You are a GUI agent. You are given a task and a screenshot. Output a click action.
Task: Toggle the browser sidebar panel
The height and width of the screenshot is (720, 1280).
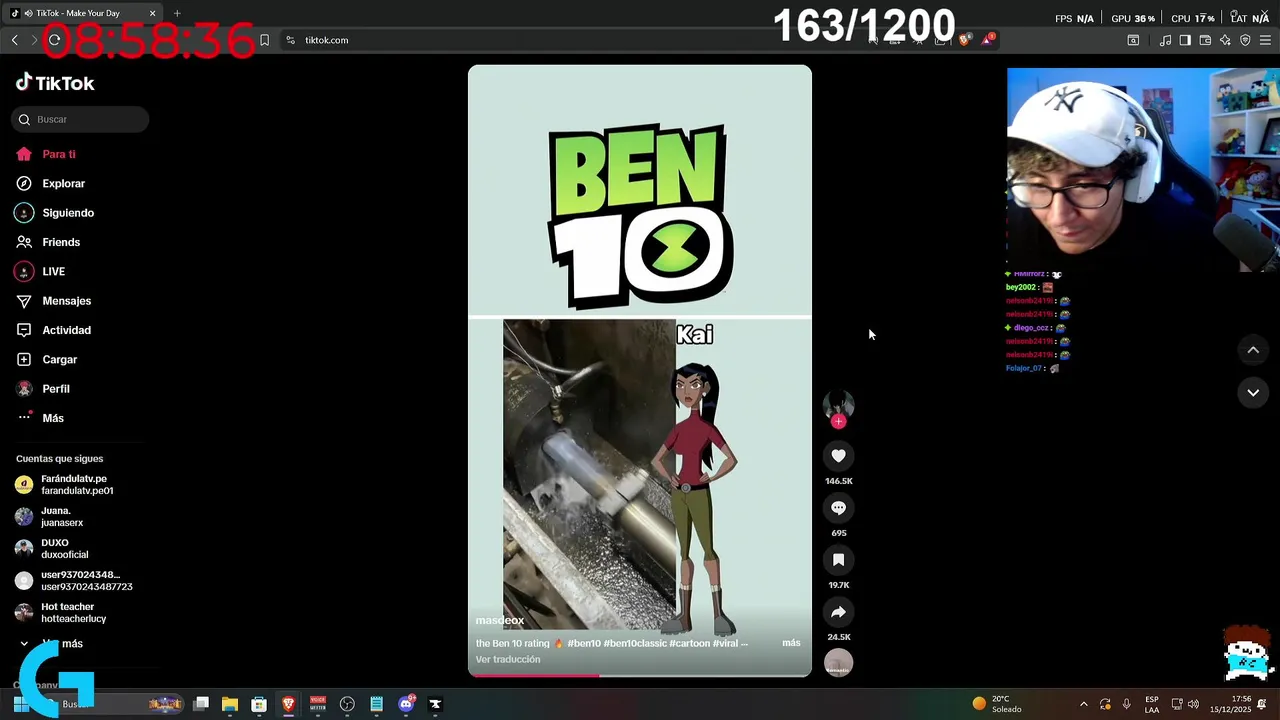1185,40
